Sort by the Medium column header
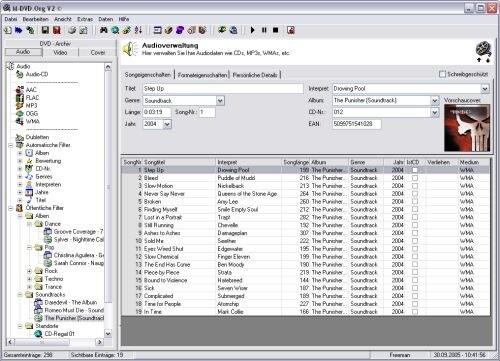The image size is (500, 361). pos(474,162)
